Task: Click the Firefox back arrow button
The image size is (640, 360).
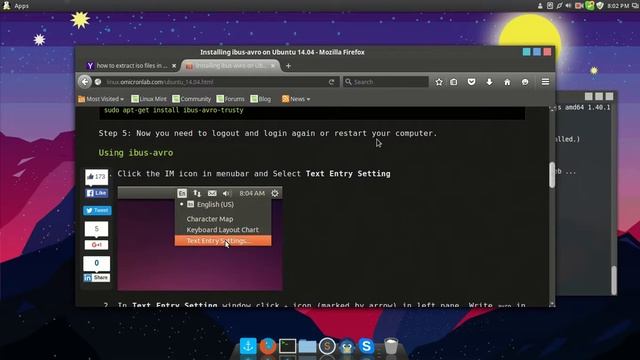Action: pyautogui.click(x=84, y=82)
